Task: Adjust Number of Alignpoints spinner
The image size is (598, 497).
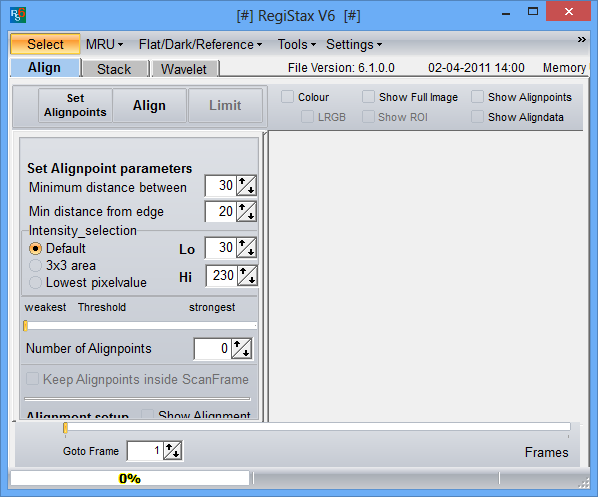Action: [x=241, y=348]
